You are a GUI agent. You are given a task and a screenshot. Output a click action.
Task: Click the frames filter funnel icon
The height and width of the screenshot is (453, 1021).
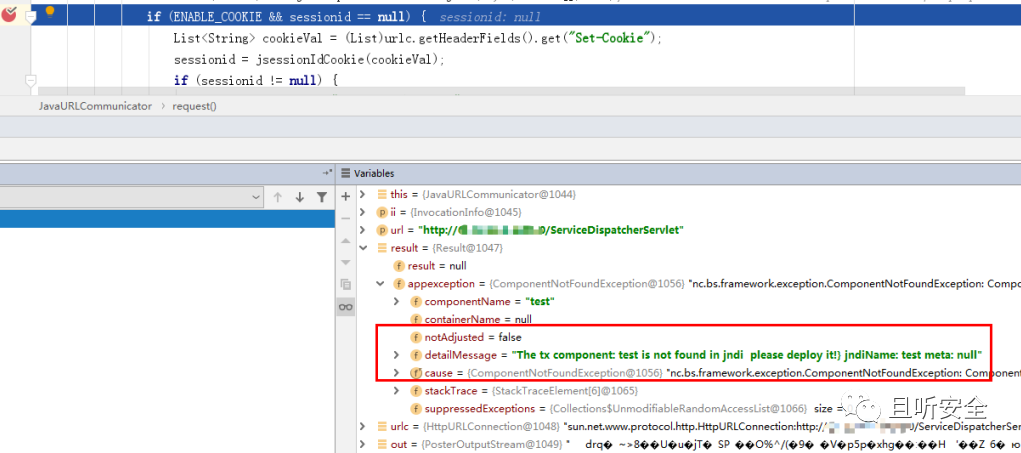pos(322,197)
